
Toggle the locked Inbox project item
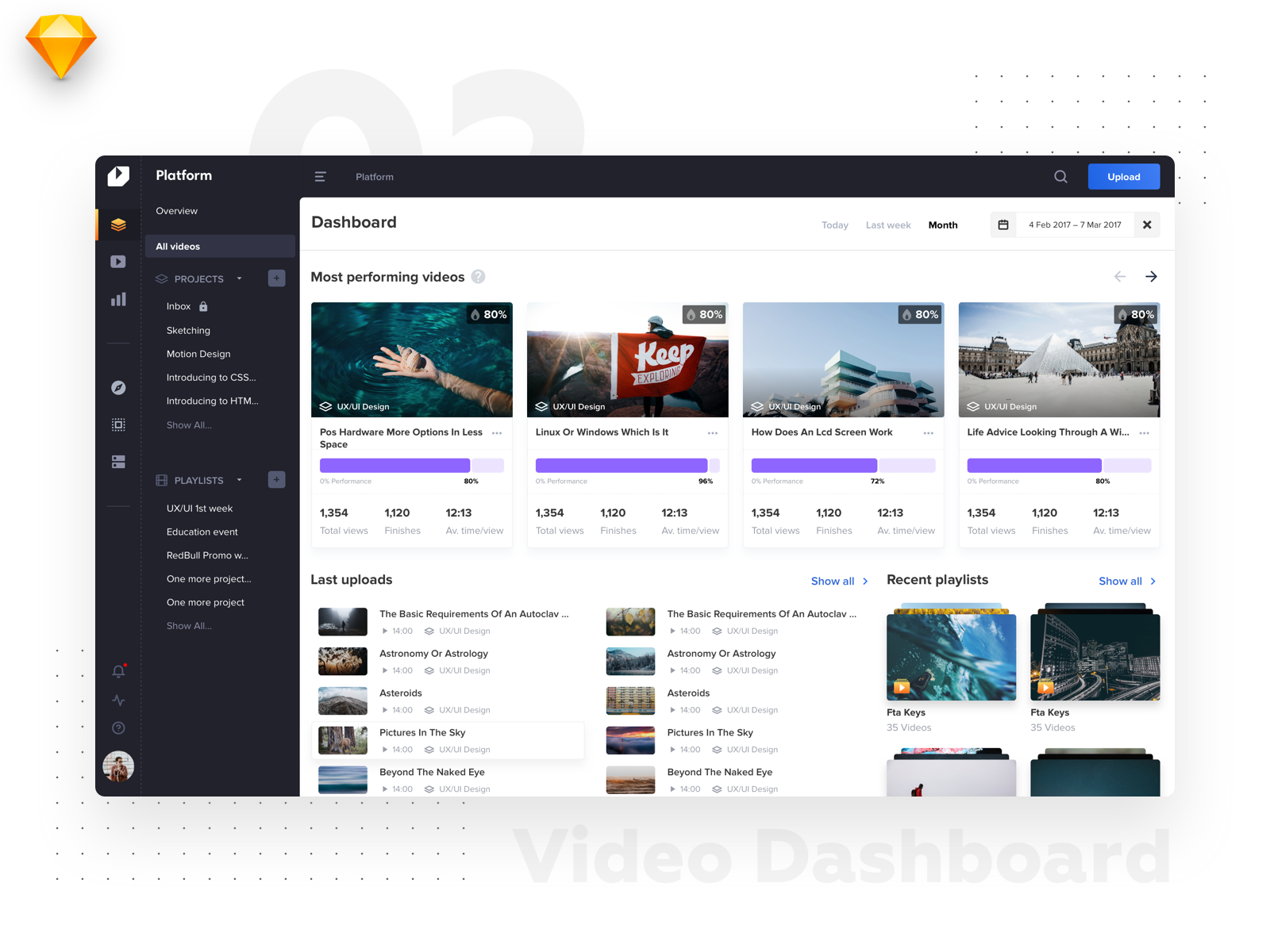[x=202, y=305]
